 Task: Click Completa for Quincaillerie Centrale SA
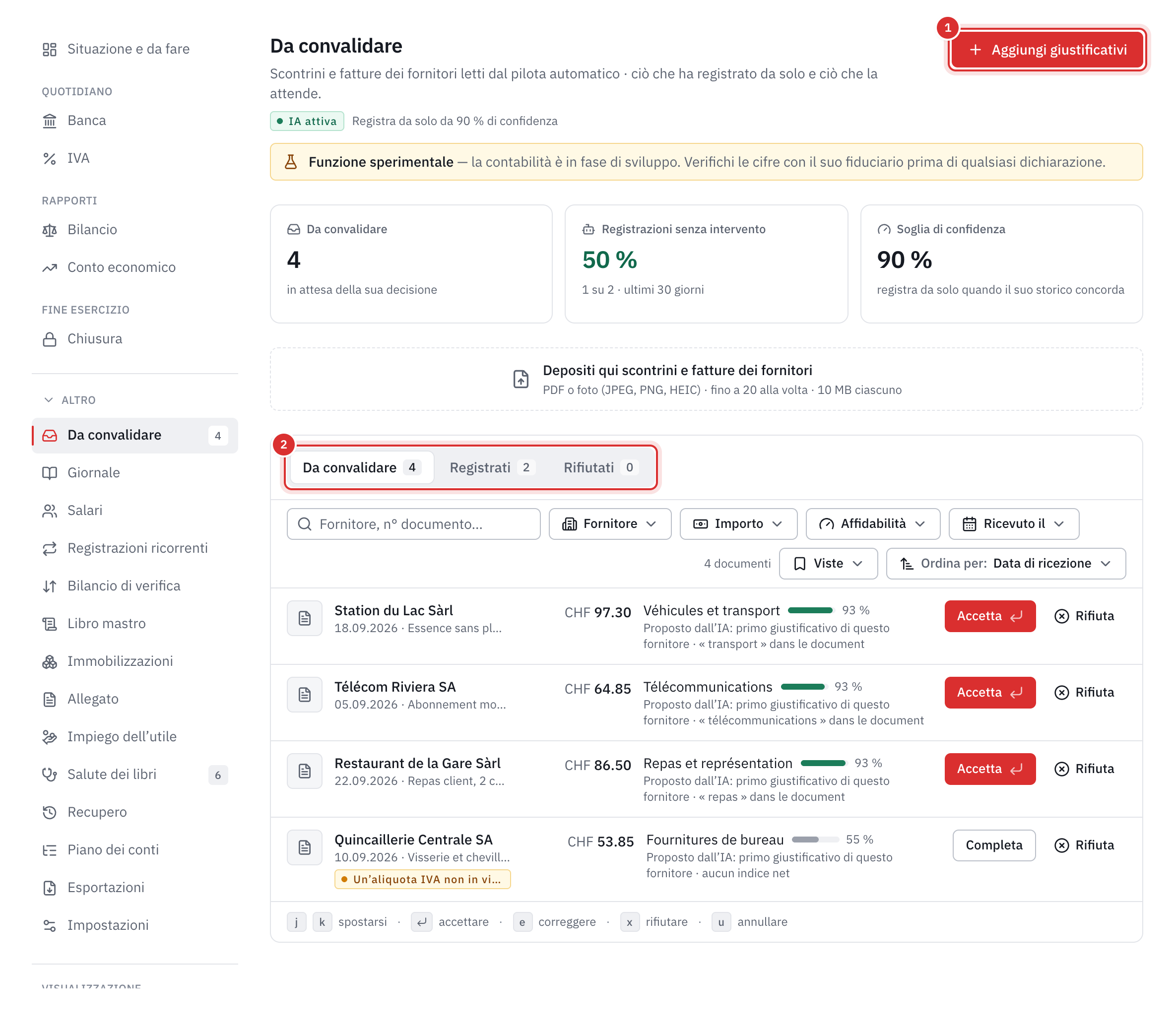coord(994,845)
